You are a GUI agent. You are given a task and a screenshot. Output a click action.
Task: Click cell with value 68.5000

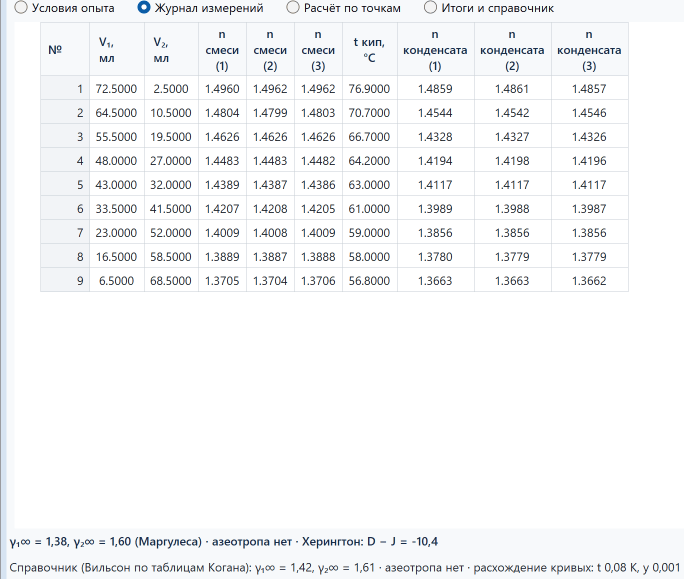tap(171, 281)
